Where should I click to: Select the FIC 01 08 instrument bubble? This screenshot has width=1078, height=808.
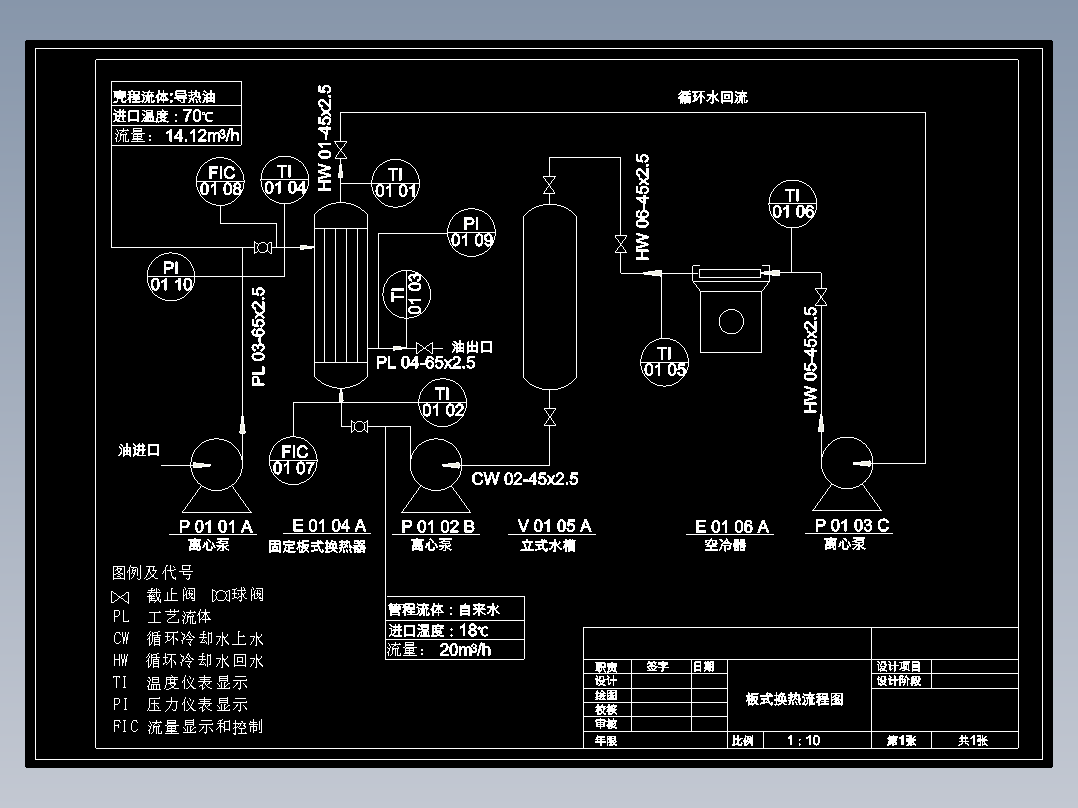coord(220,182)
